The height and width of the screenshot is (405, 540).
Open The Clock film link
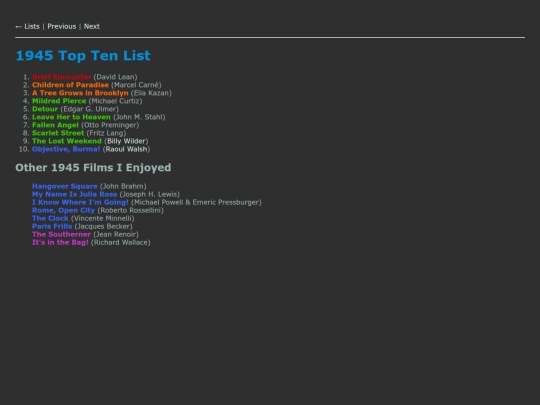pyautogui.click(x=50, y=218)
